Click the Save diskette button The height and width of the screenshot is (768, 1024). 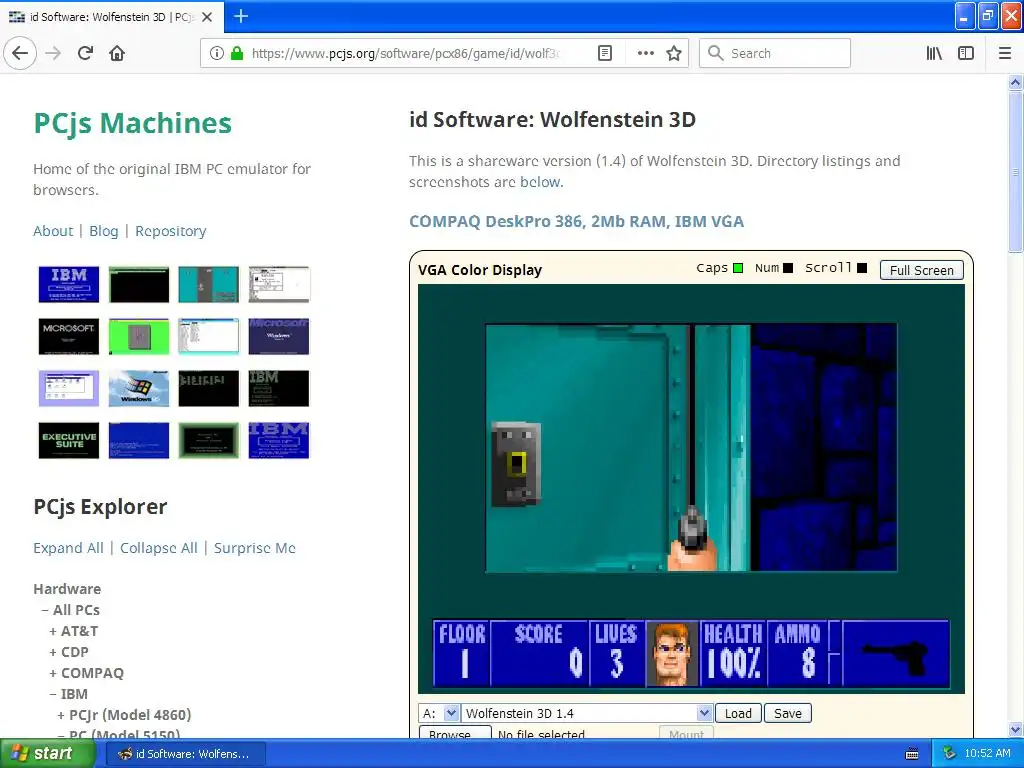[x=788, y=713]
